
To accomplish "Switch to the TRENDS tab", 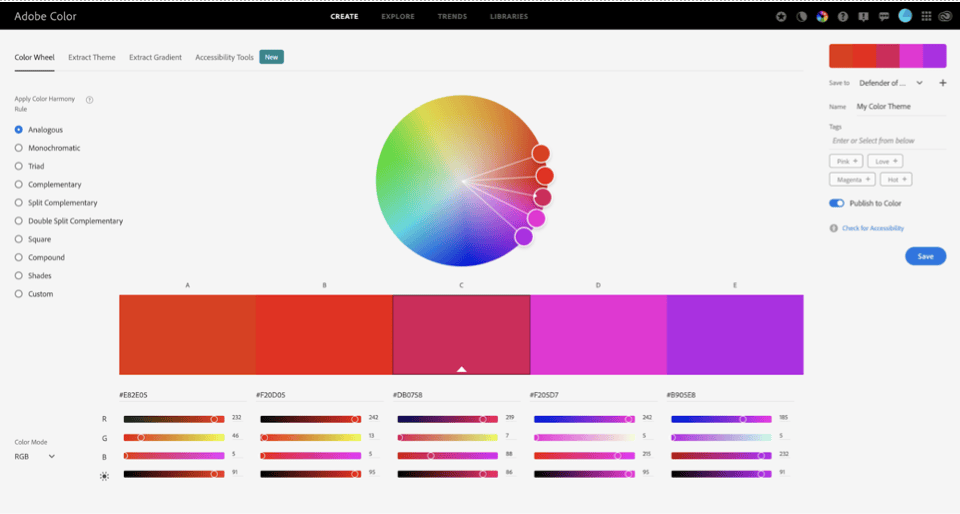I will [452, 17].
